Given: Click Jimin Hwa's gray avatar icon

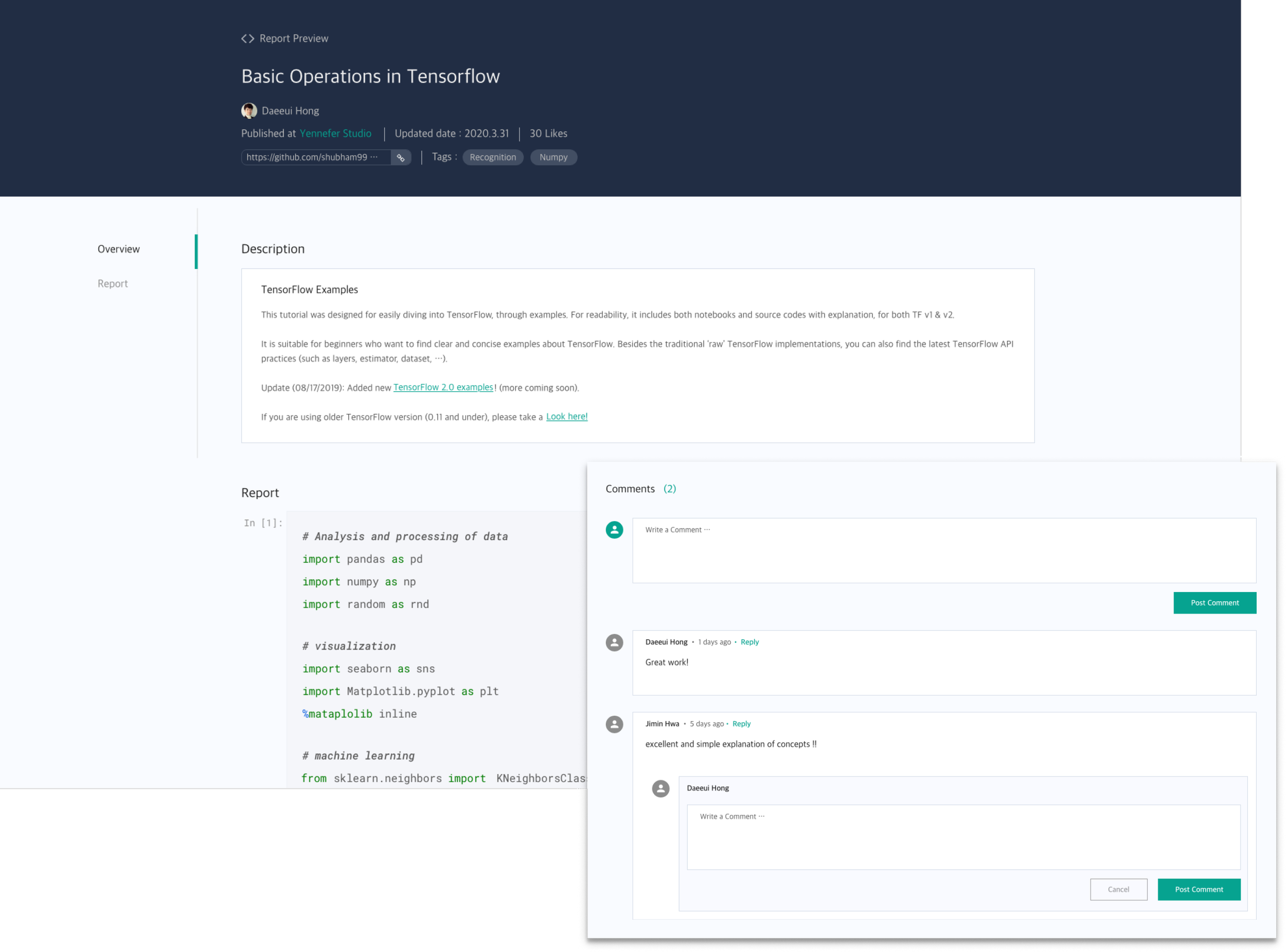Looking at the screenshot, I should 614,724.
